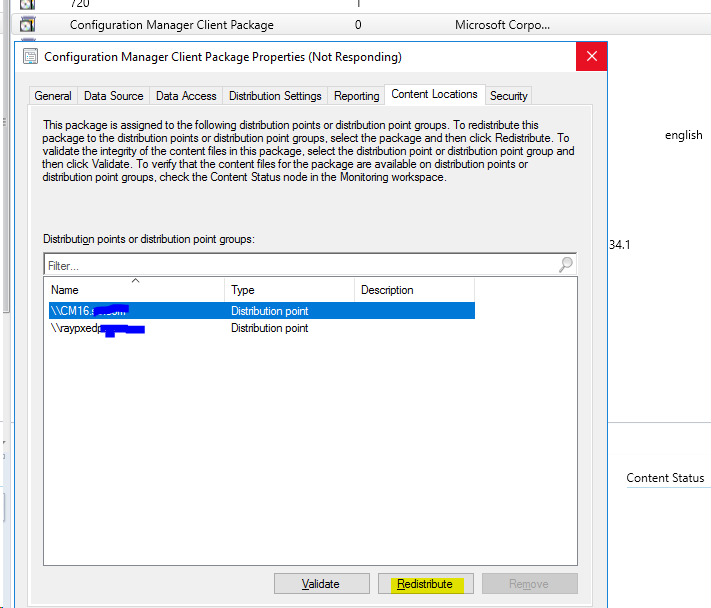This screenshot has height=608, width=711.
Task: Click the Type cell of raypxedp row
Action: pos(269,328)
